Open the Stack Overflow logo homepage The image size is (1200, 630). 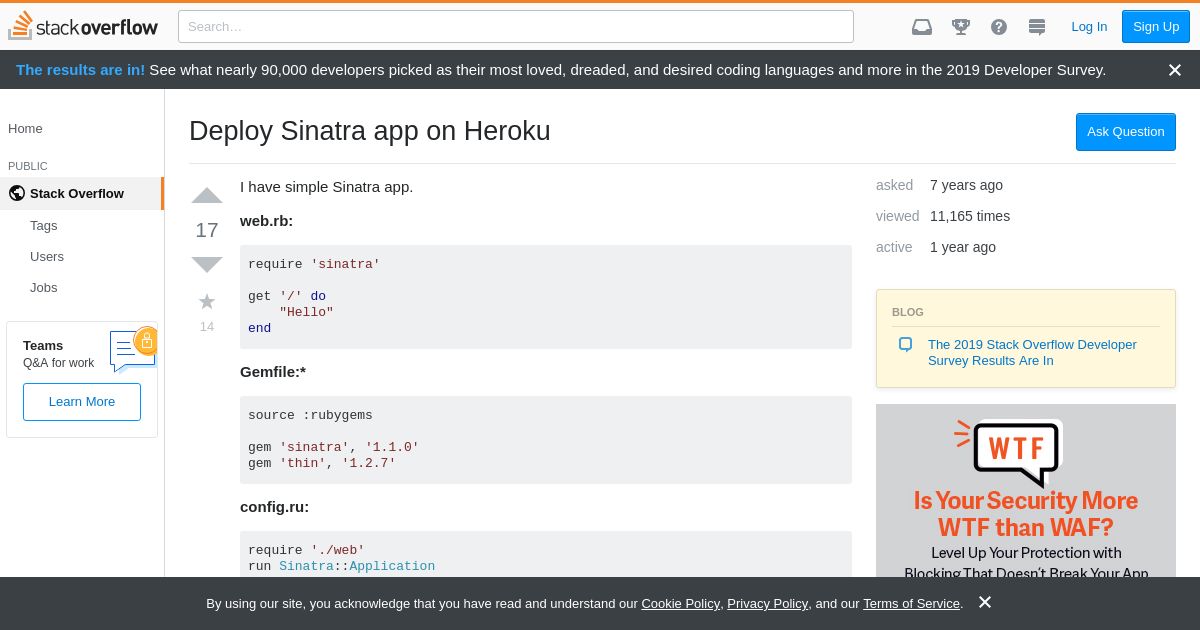(x=83, y=26)
